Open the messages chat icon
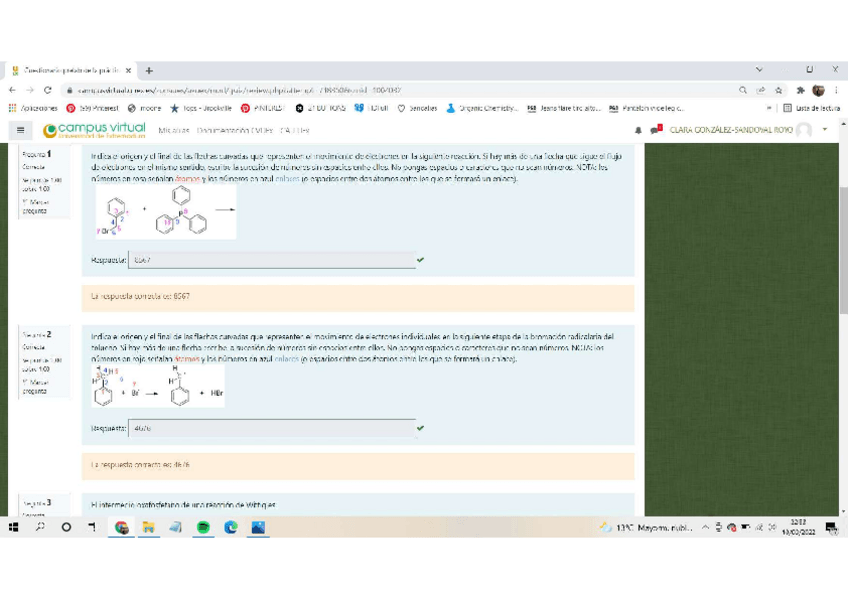This screenshot has width=848, height=599. pyautogui.click(x=656, y=130)
